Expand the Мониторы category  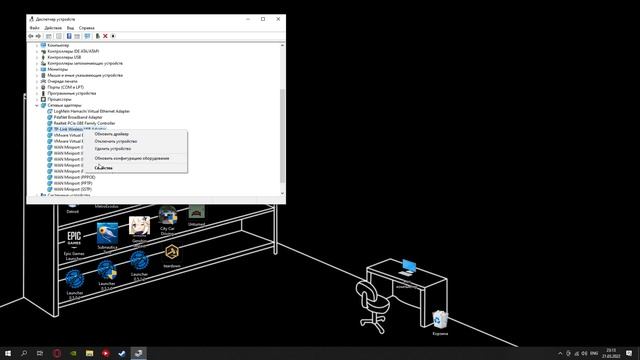(x=37, y=69)
